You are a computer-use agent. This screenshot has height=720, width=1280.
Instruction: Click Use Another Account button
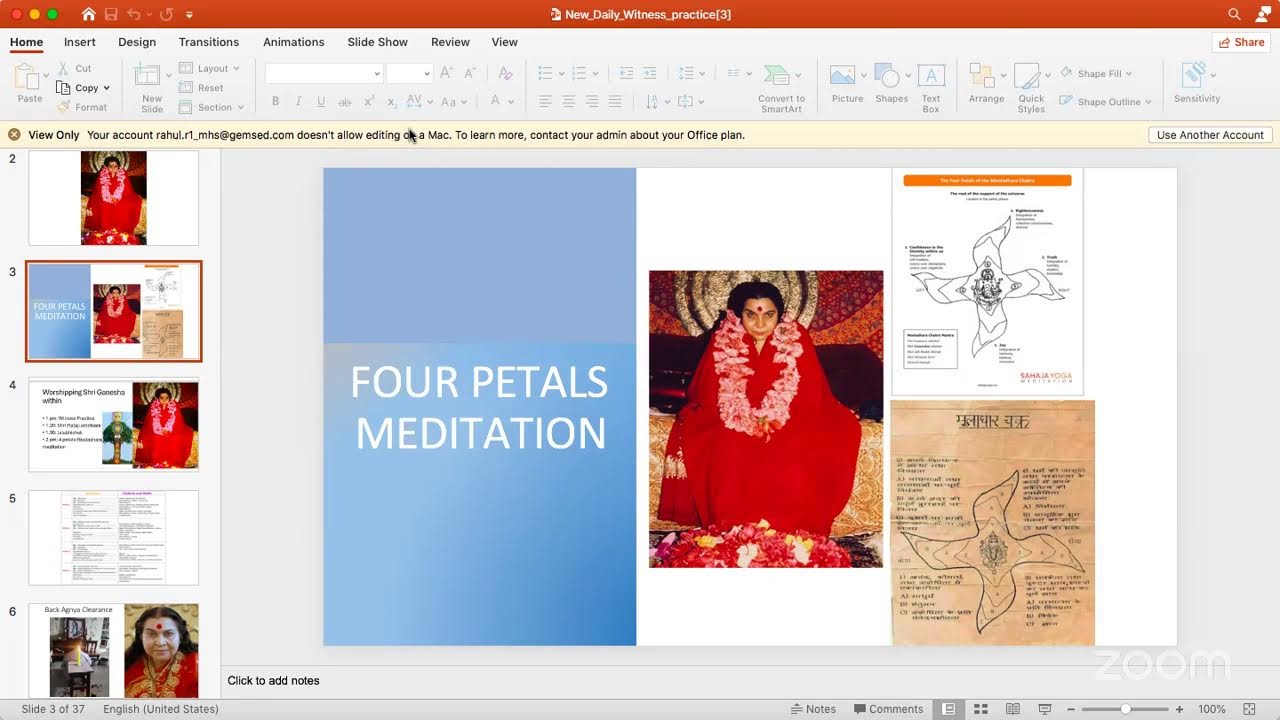pos(1210,135)
